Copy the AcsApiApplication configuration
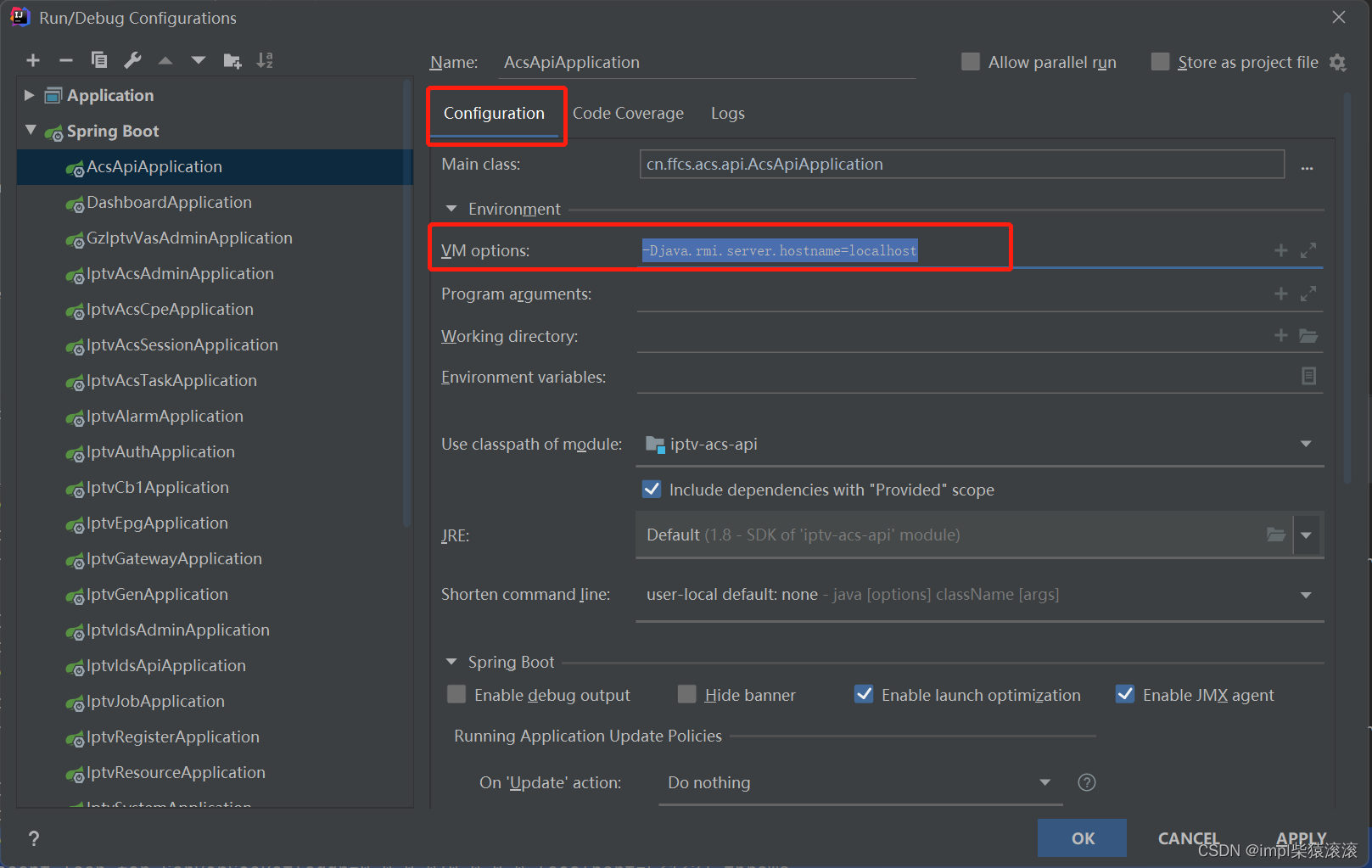1372x868 pixels. click(99, 60)
